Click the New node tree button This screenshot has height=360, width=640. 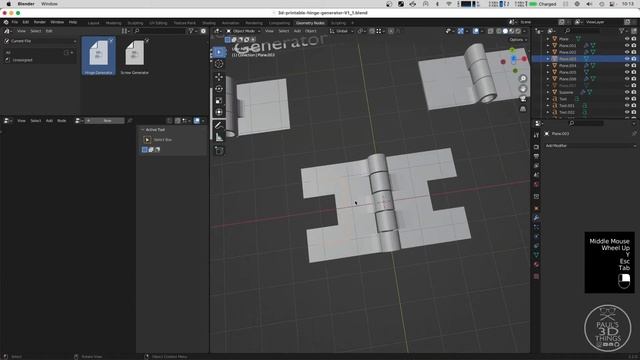104,121
